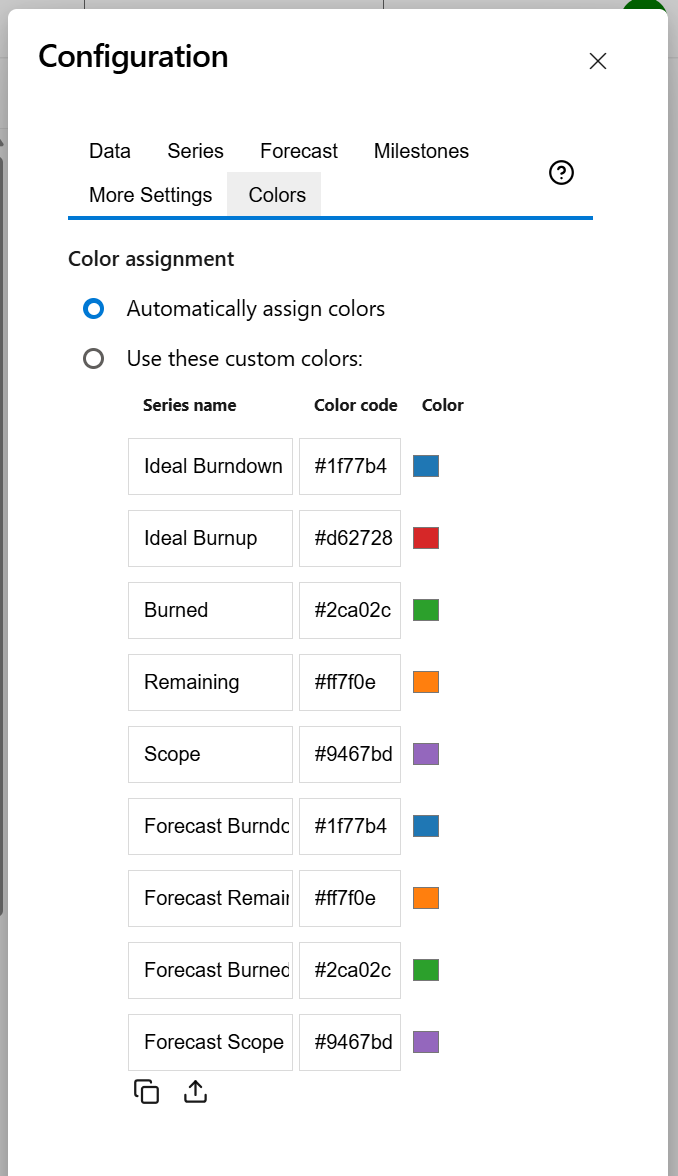Open the help information via the question mark icon
This screenshot has width=678, height=1176.
click(561, 173)
